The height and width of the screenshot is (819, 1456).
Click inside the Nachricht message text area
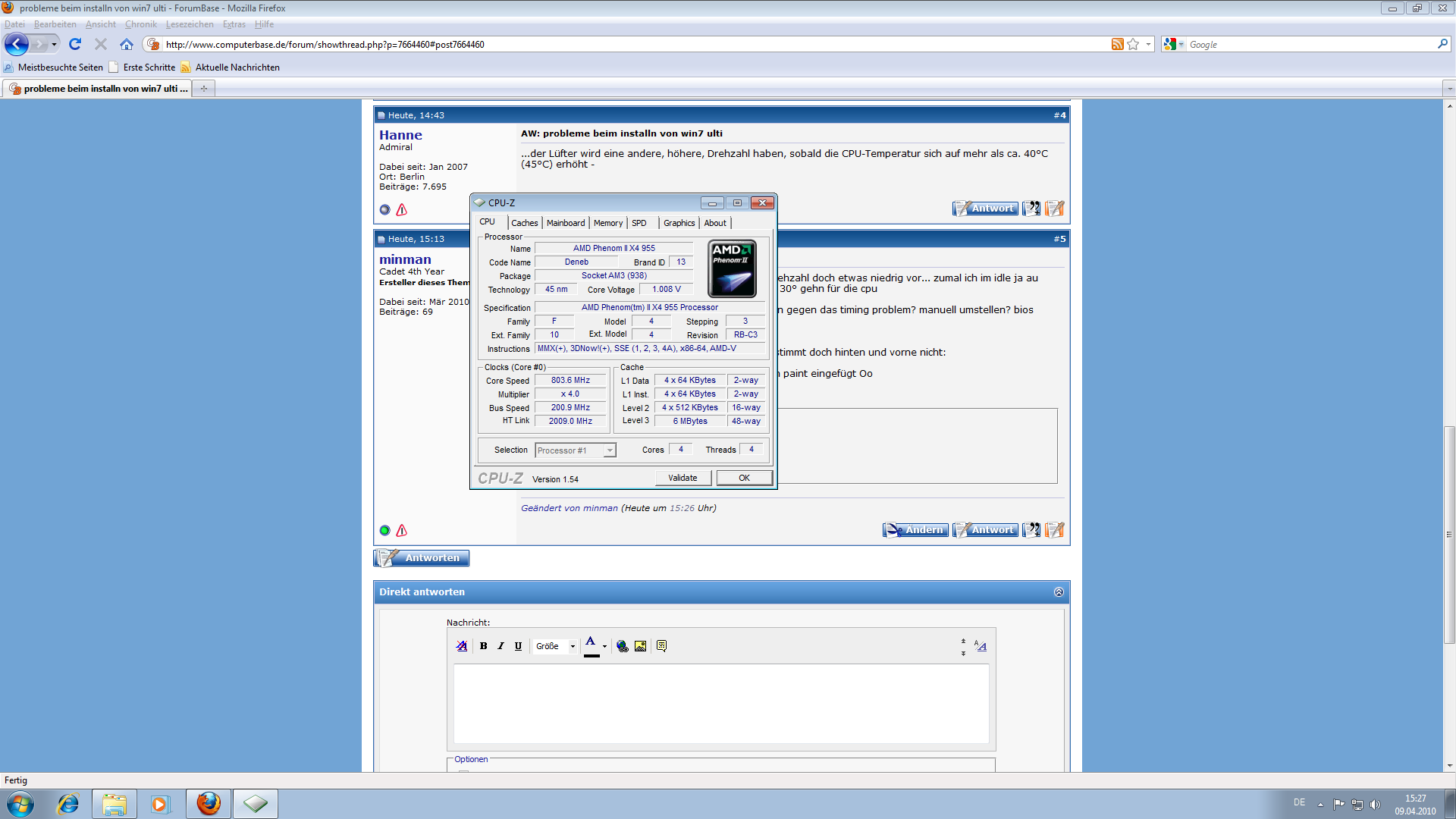(x=720, y=703)
